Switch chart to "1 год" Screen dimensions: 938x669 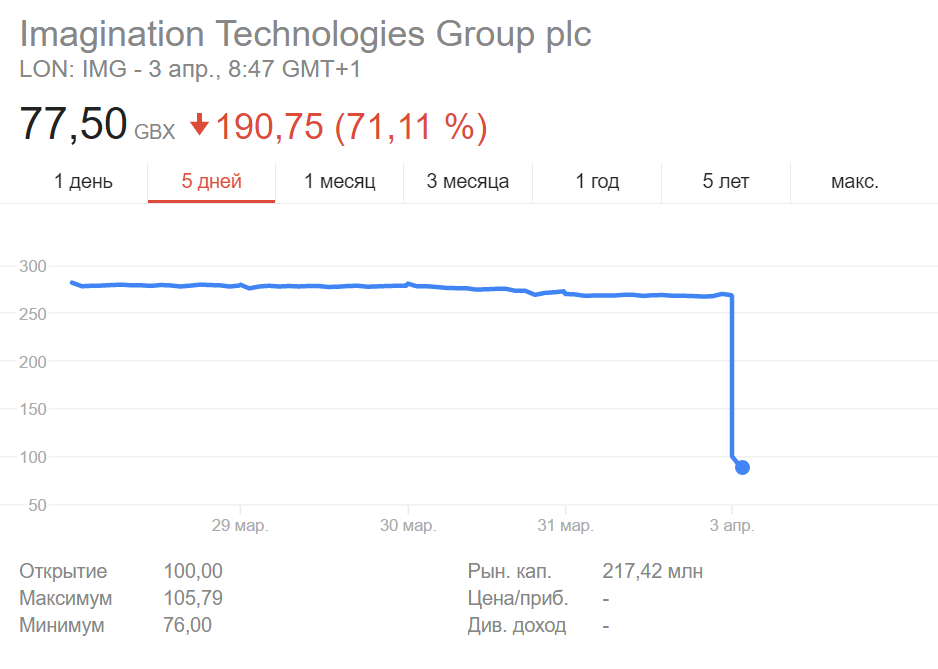(x=597, y=181)
